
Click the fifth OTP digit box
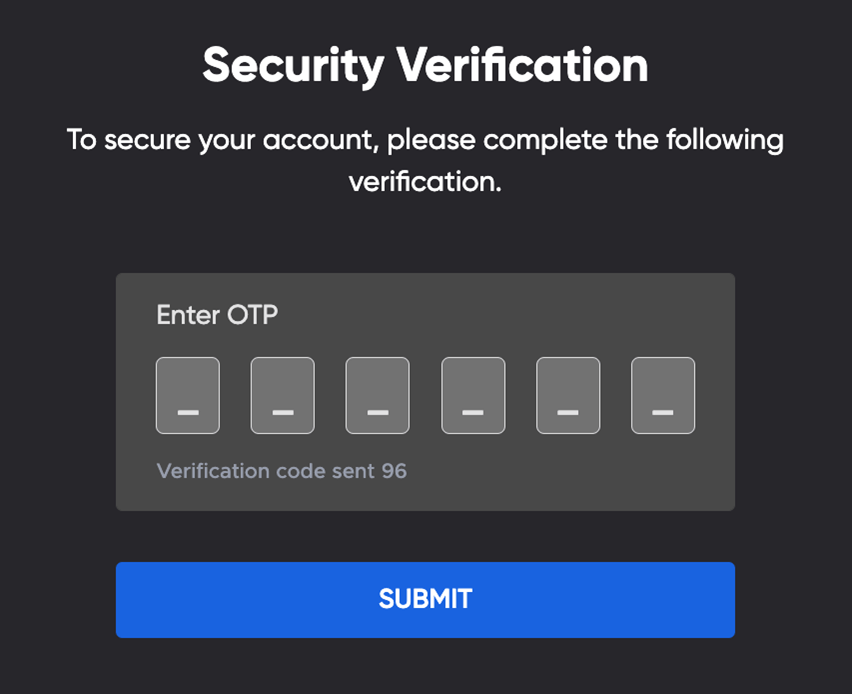[567, 395]
